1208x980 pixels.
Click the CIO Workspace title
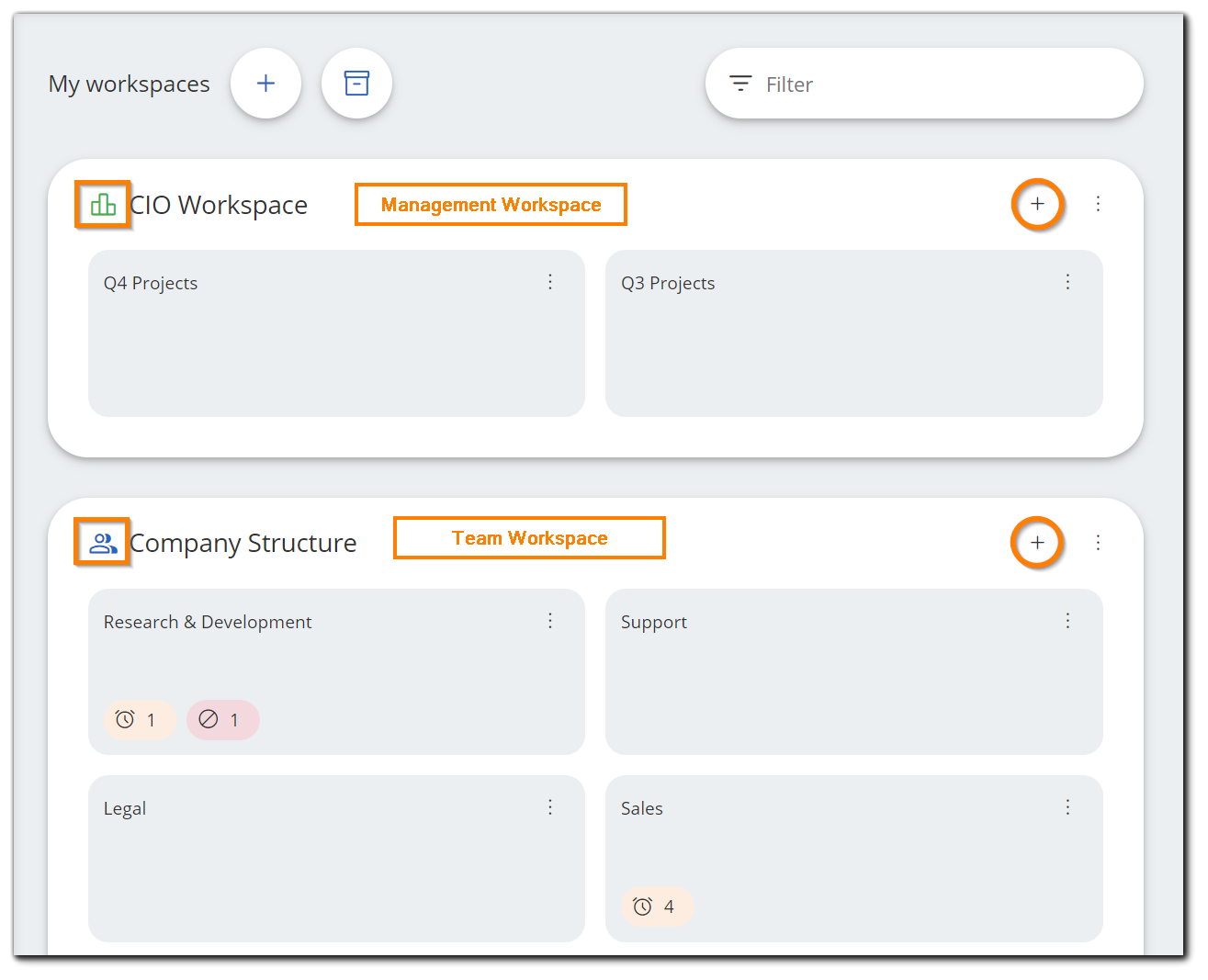[x=219, y=205]
